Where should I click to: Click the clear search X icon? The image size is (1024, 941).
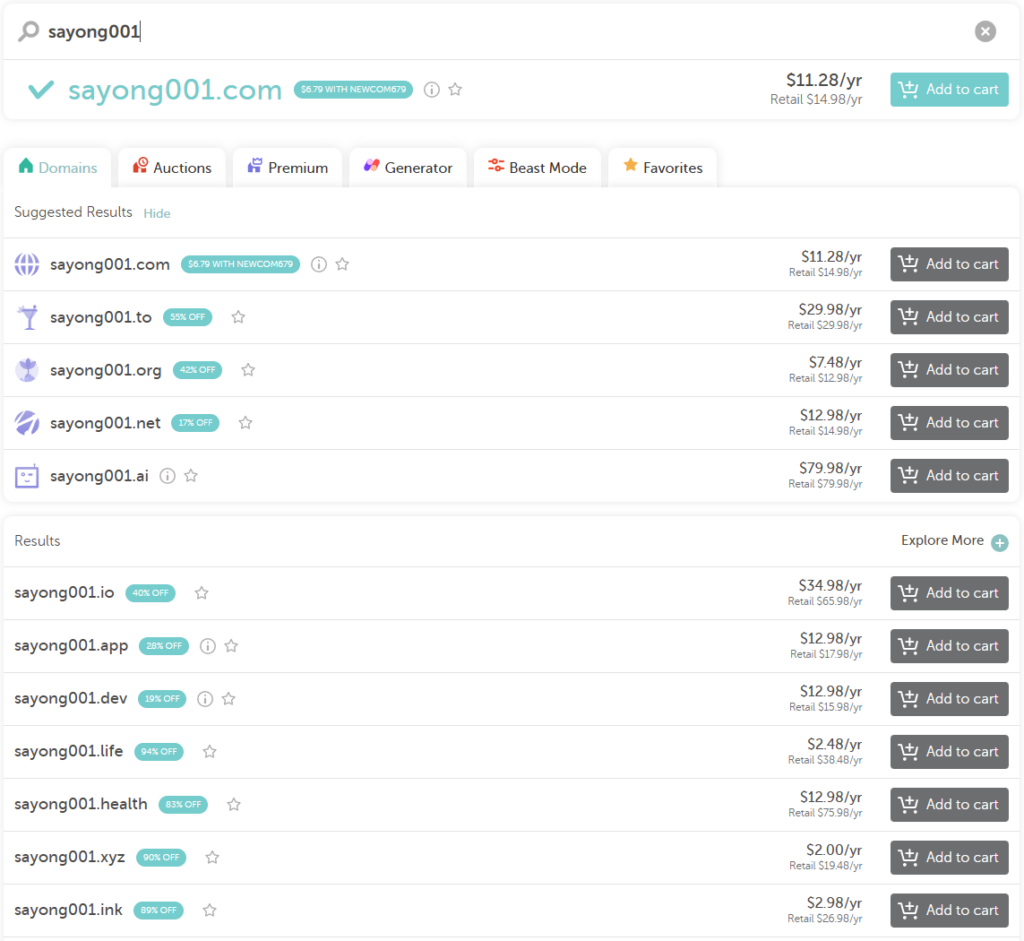tap(985, 32)
